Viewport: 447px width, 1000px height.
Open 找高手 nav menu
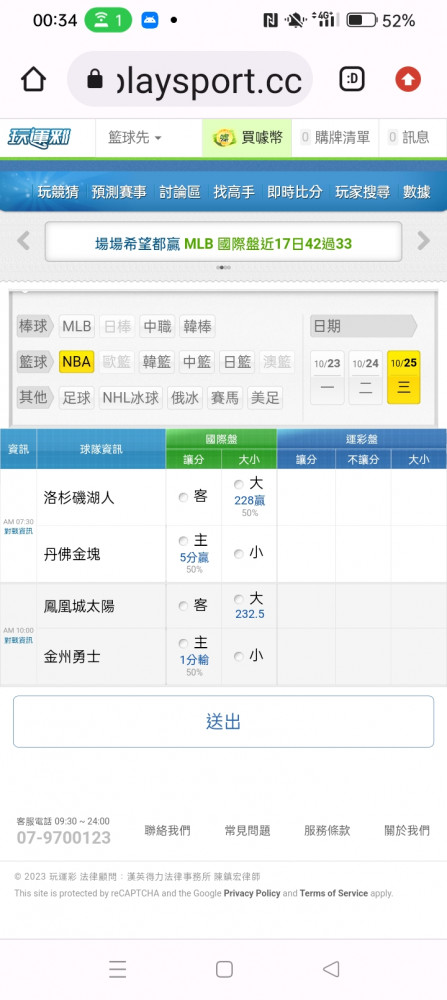coord(234,192)
